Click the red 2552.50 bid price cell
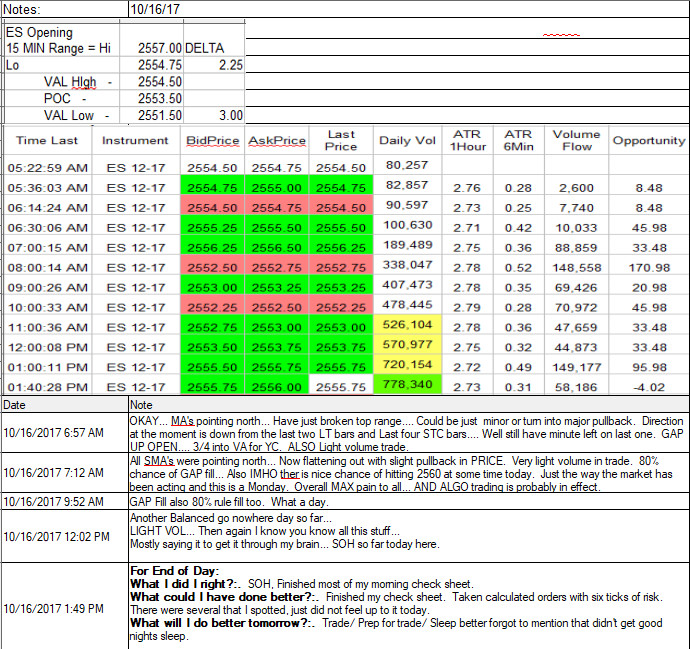Image resolution: width=690 pixels, height=649 pixels. pyautogui.click(x=213, y=268)
